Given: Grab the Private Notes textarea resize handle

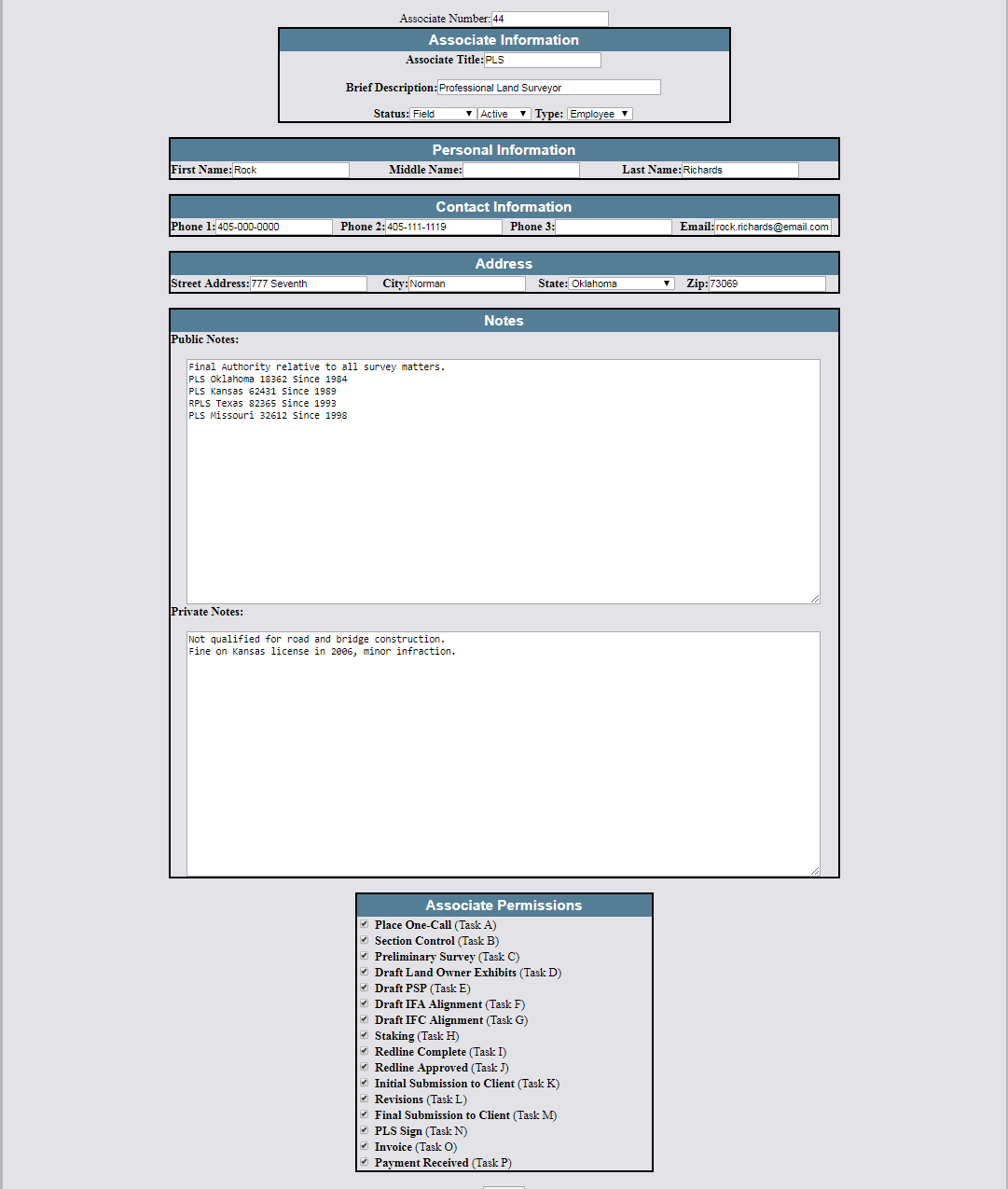Looking at the screenshot, I should [x=815, y=871].
